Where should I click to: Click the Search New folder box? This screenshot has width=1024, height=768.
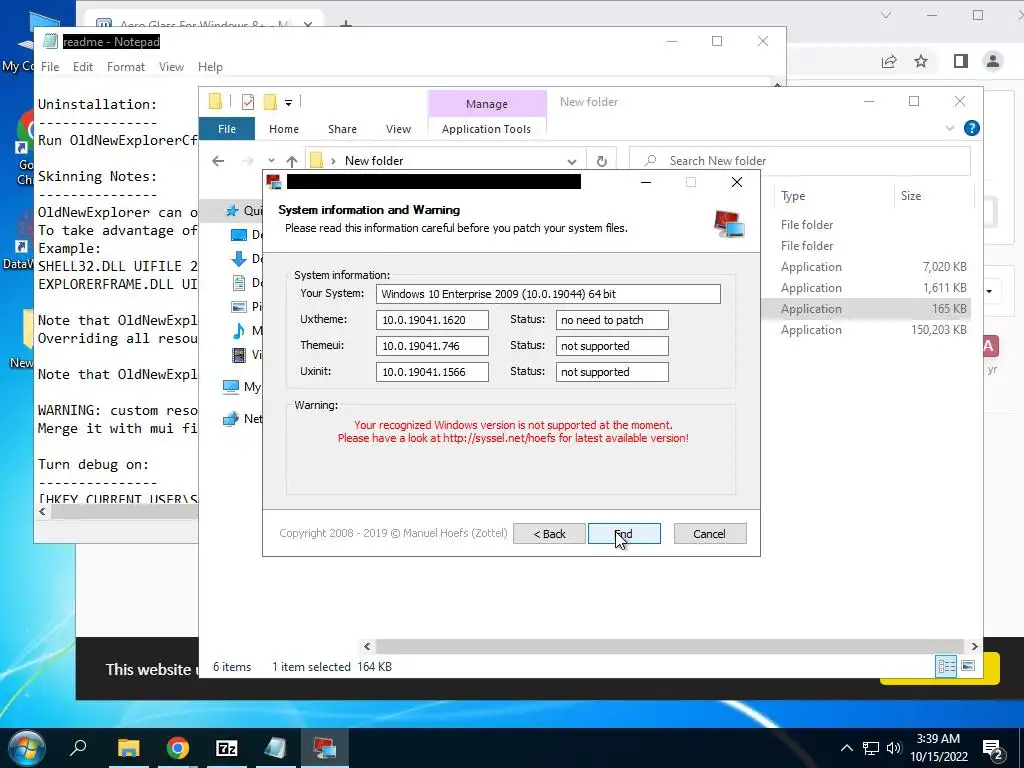pyautogui.click(x=800, y=161)
